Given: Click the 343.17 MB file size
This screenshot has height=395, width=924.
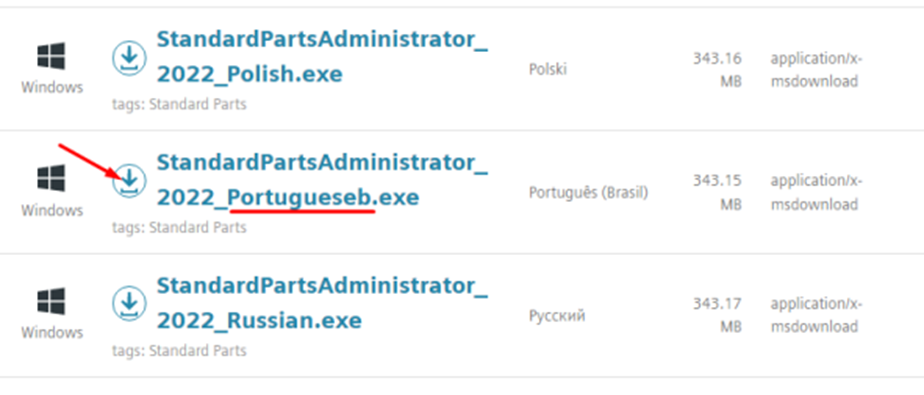Looking at the screenshot, I should pos(717,316).
